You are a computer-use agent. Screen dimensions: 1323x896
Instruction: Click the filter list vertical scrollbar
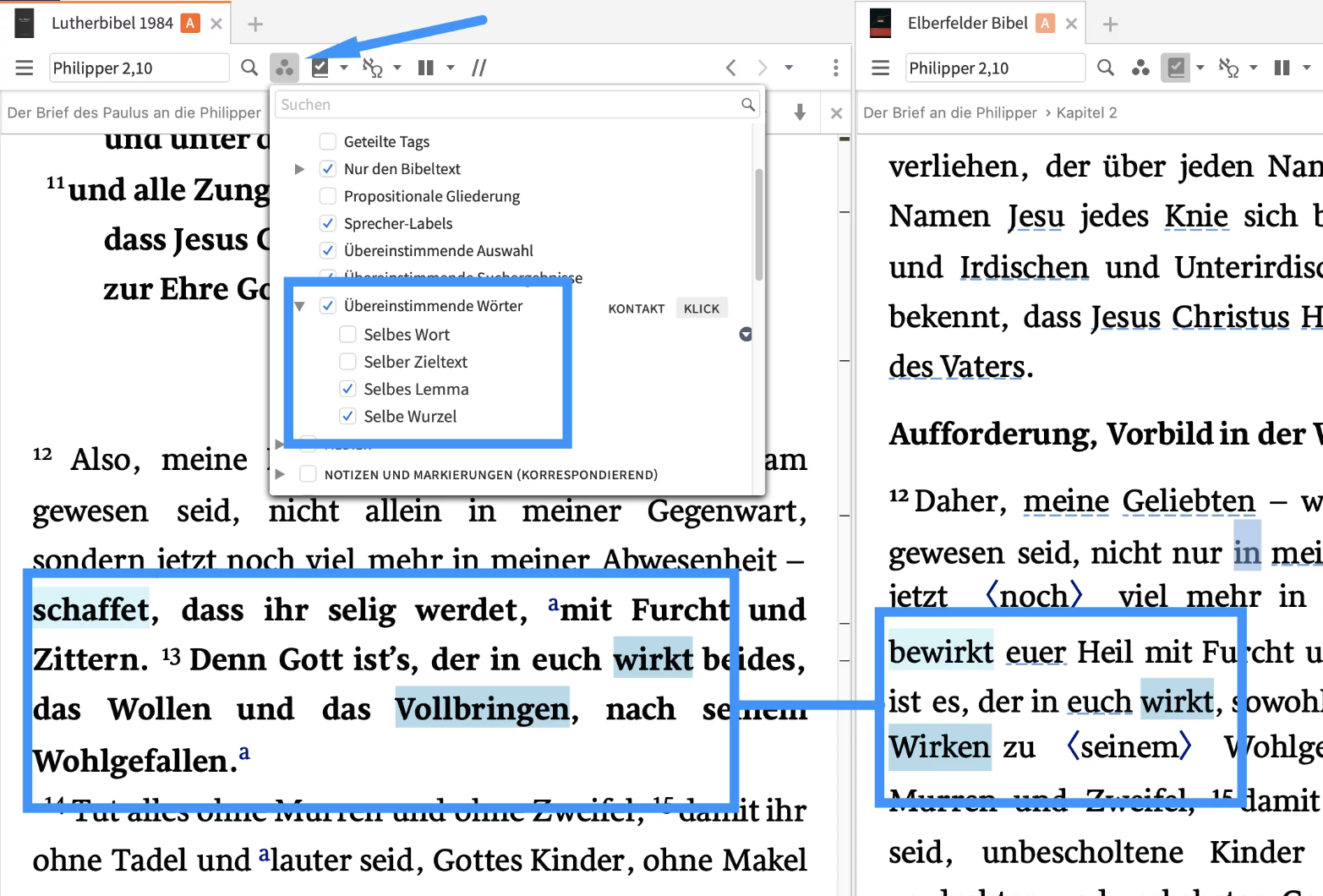(759, 225)
